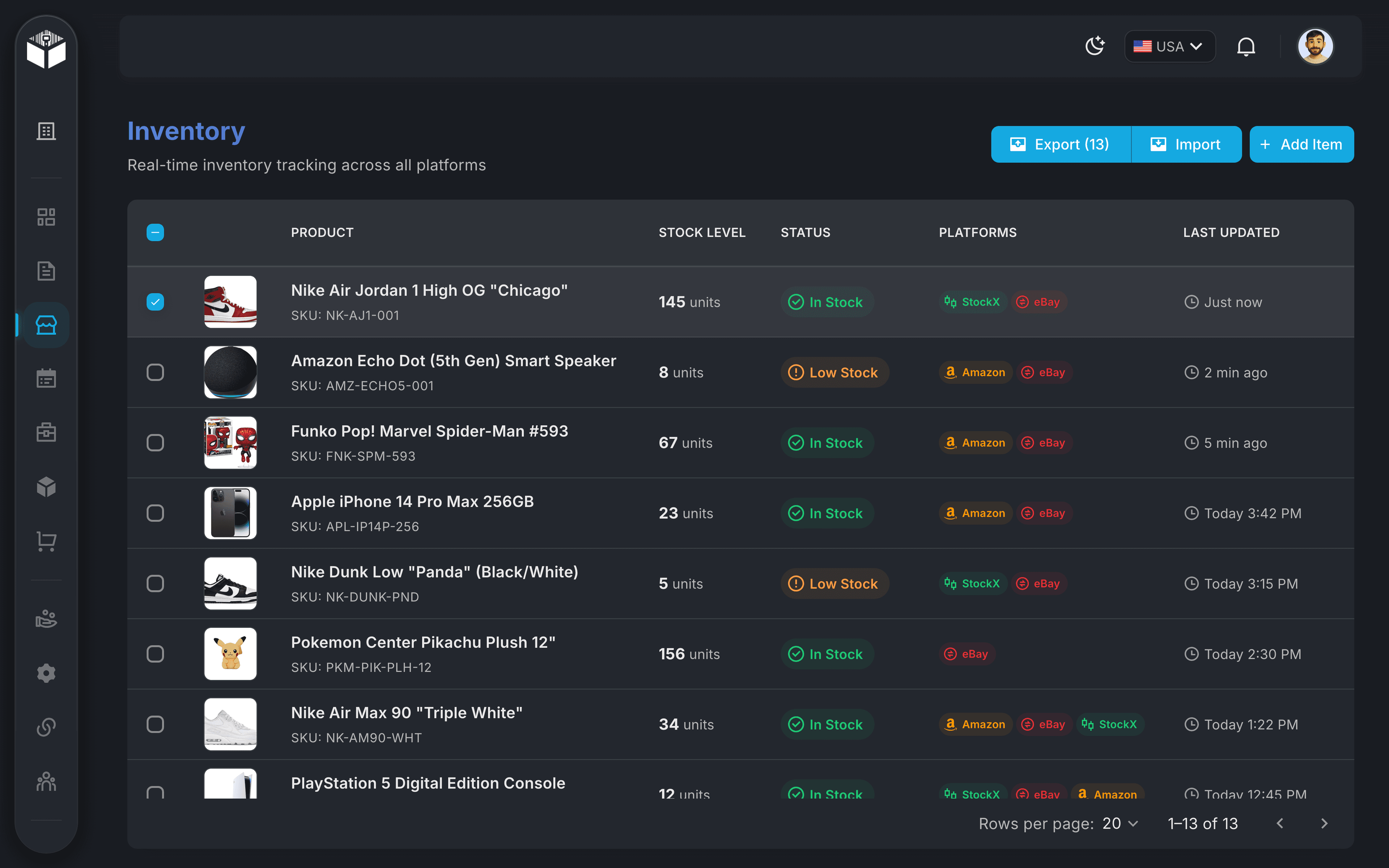View the iPhone 14 Pro Max thumbnail
Viewport: 1389px width, 868px height.
[x=230, y=512]
